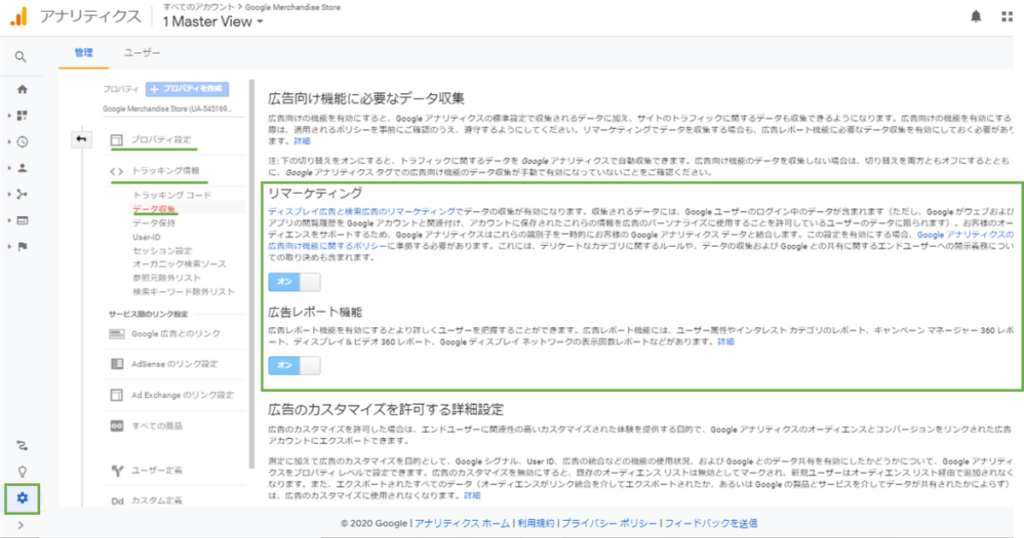This screenshot has height=538, width=1024.
Task: Open the Admin gear icon
Action: pyautogui.click(x=22, y=498)
